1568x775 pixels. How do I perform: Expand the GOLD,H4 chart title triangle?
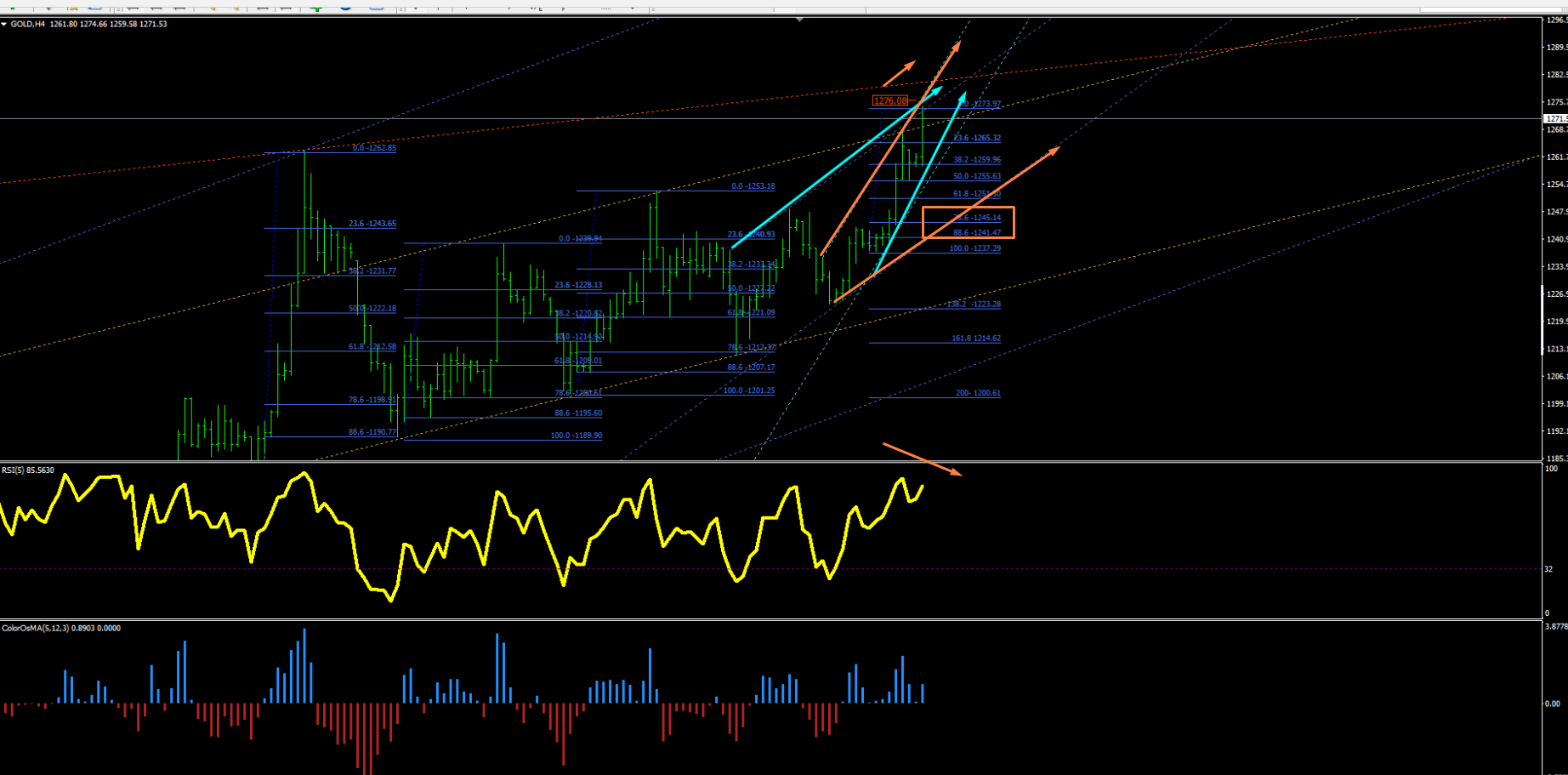coord(4,24)
